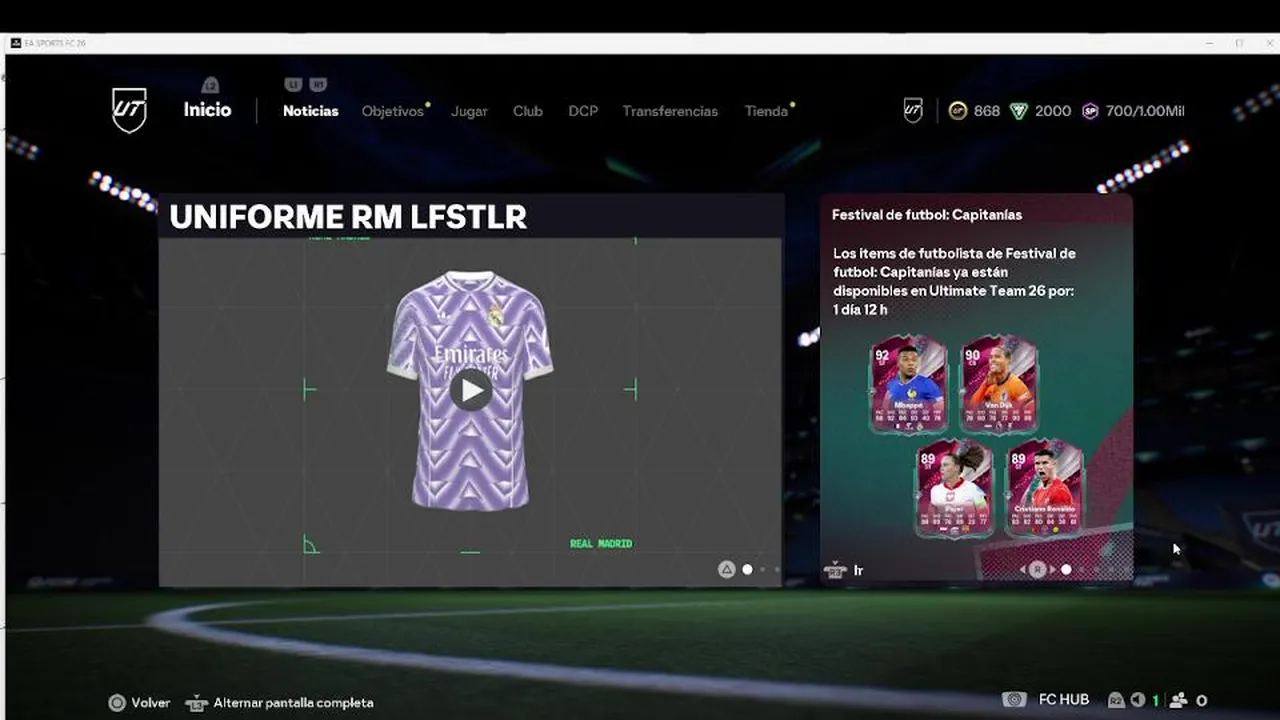Click the R3 stick icon next to Ir
Viewport: 1280px width, 720px height.
coord(835,570)
